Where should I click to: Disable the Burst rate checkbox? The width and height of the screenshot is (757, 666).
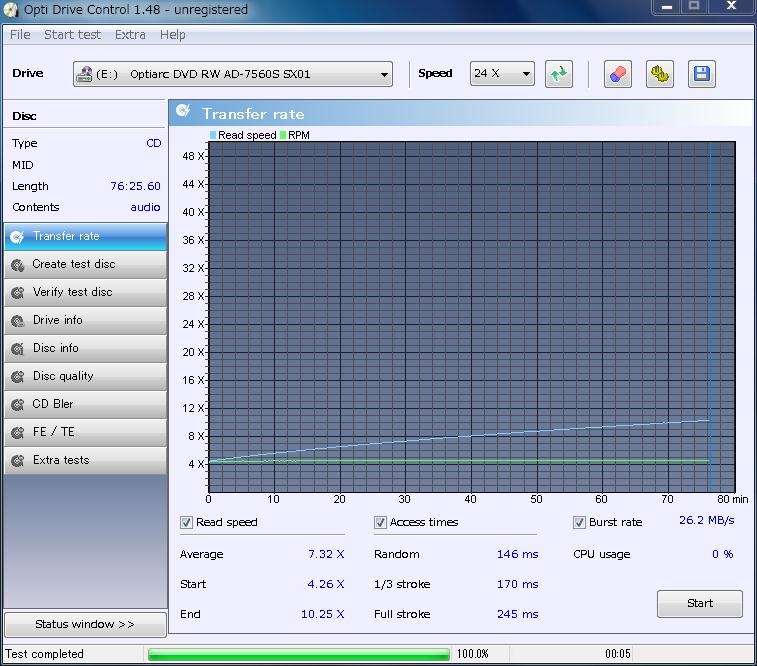(579, 522)
